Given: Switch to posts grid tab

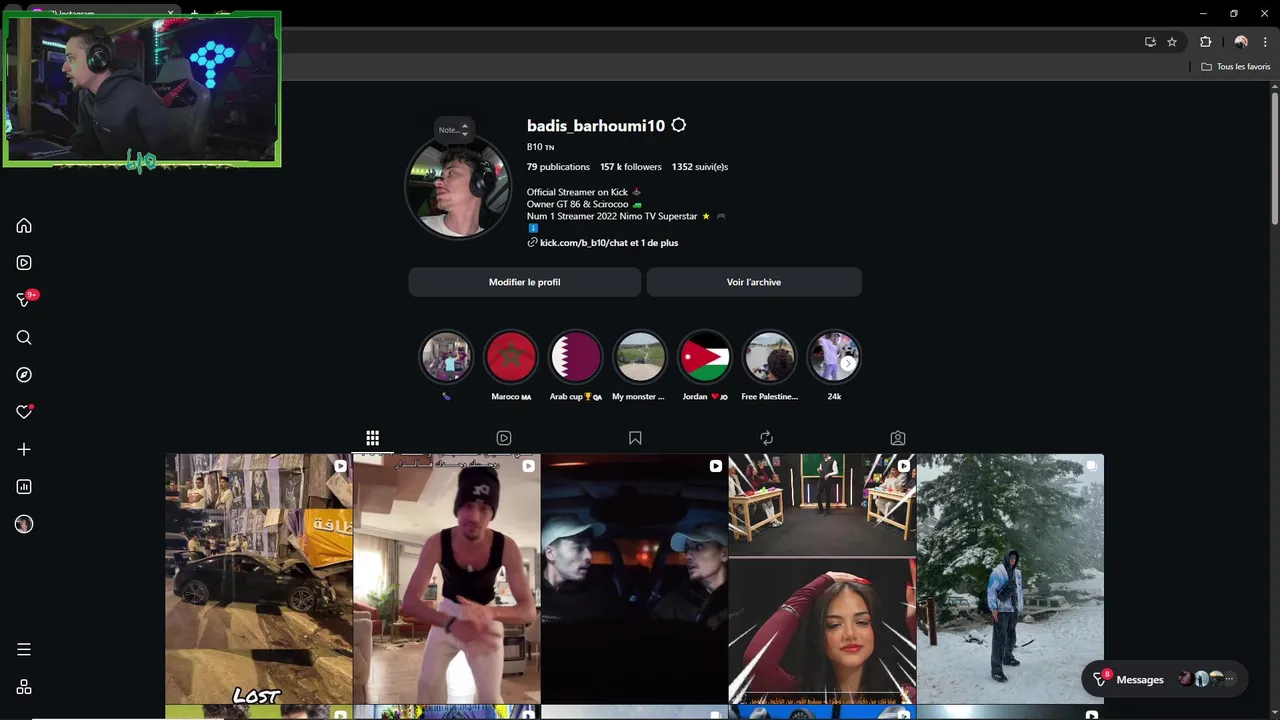Looking at the screenshot, I should tap(372, 438).
